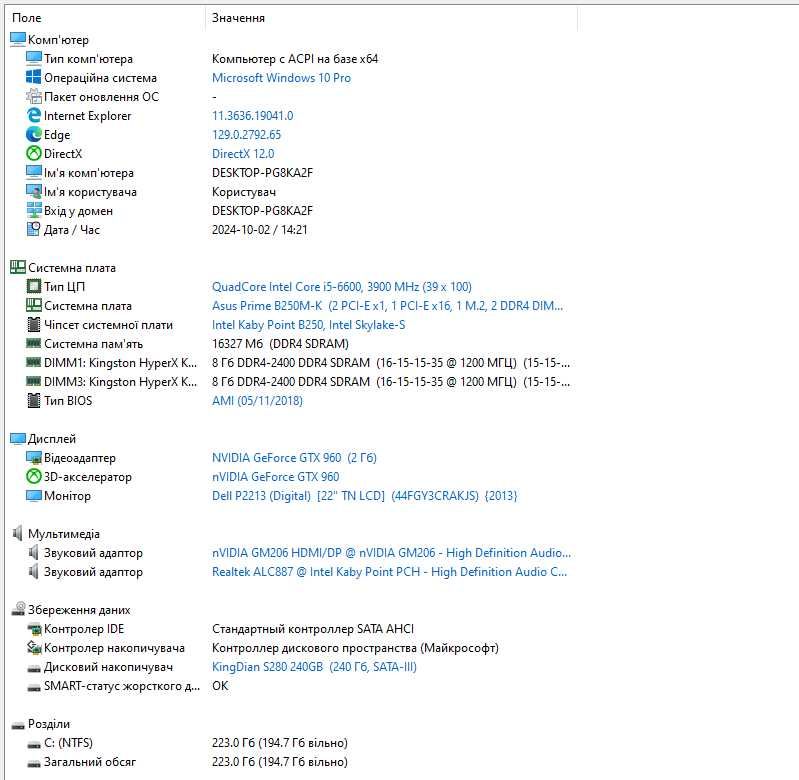The image size is (799, 780).
Task: Click the Значення column header
Action: point(238,18)
